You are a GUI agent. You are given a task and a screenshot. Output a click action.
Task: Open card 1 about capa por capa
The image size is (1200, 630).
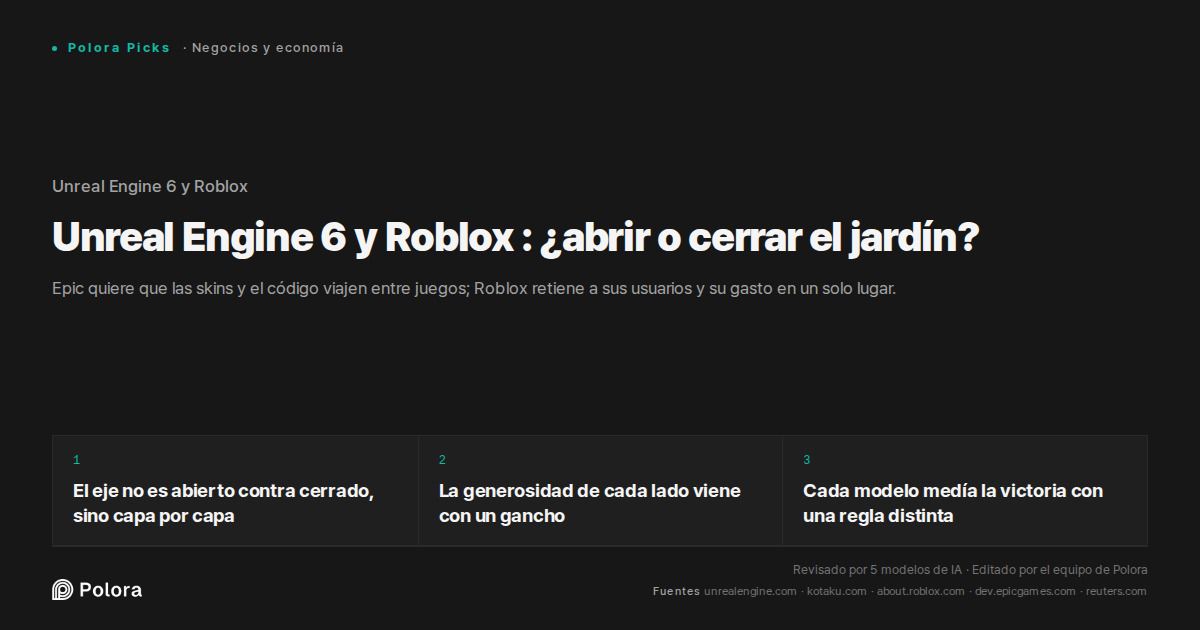[x=235, y=491]
